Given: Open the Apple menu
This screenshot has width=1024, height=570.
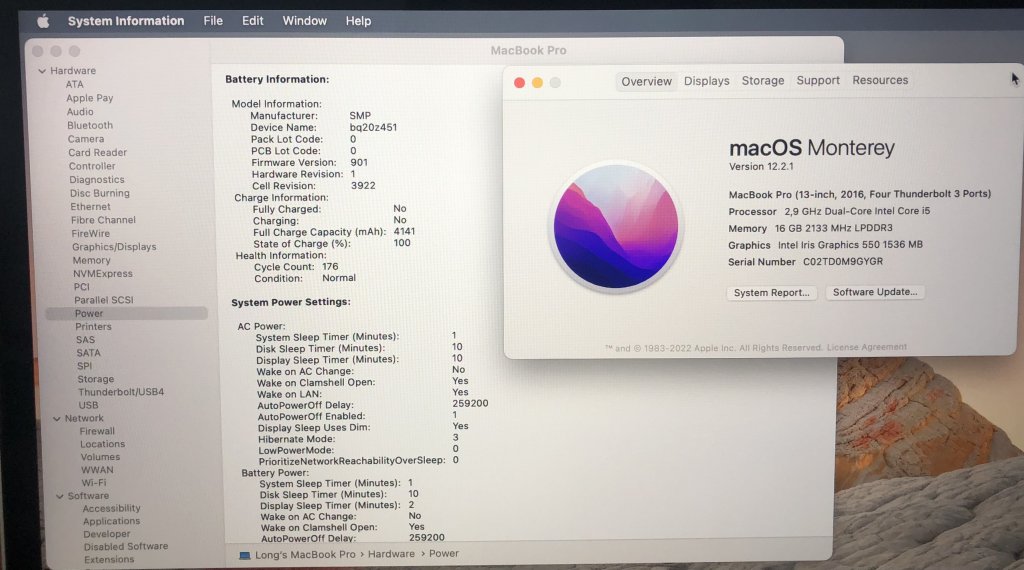Looking at the screenshot, I should click(x=43, y=21).
